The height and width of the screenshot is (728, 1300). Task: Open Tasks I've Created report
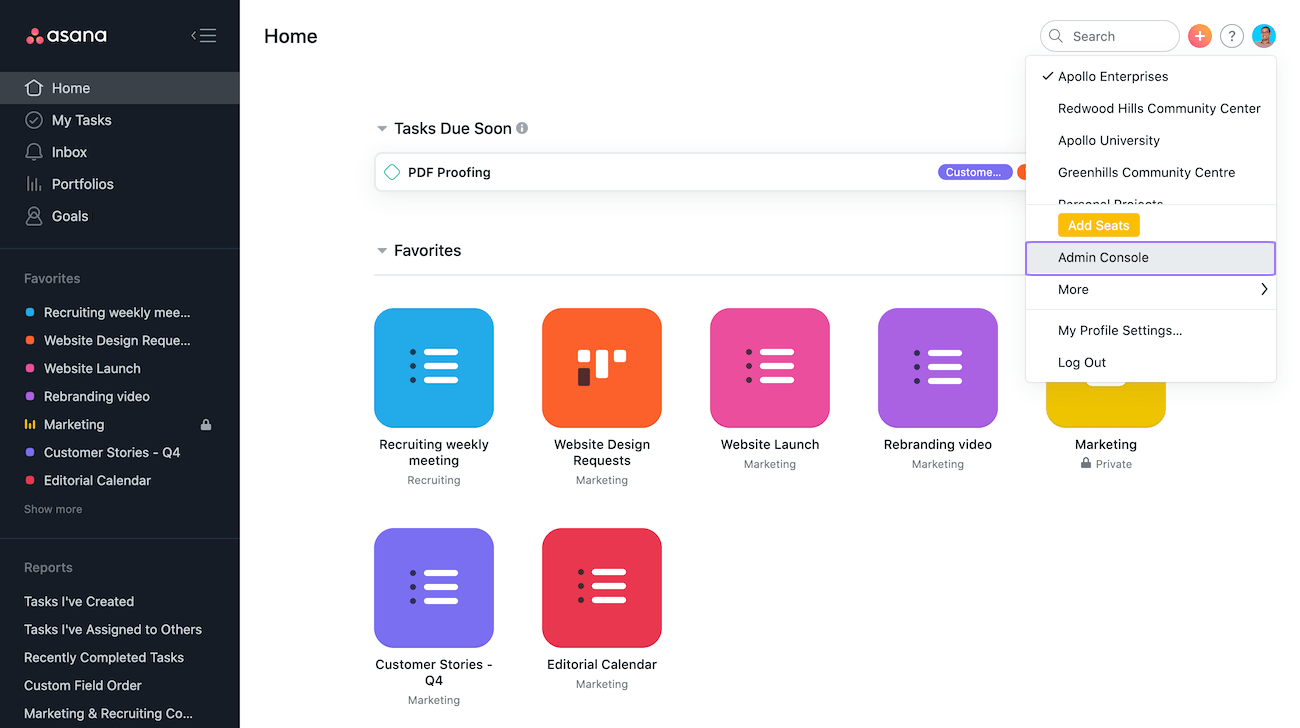point(79,601)
